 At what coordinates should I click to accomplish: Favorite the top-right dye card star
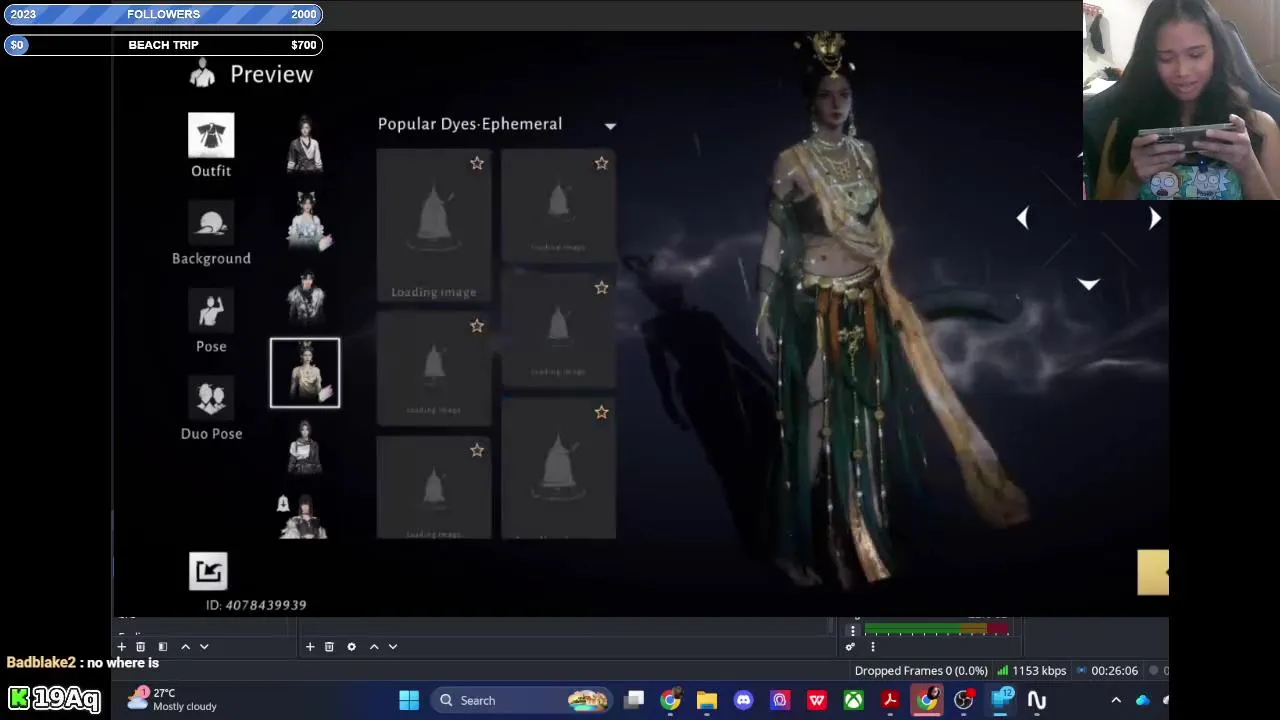coord(601,163)
